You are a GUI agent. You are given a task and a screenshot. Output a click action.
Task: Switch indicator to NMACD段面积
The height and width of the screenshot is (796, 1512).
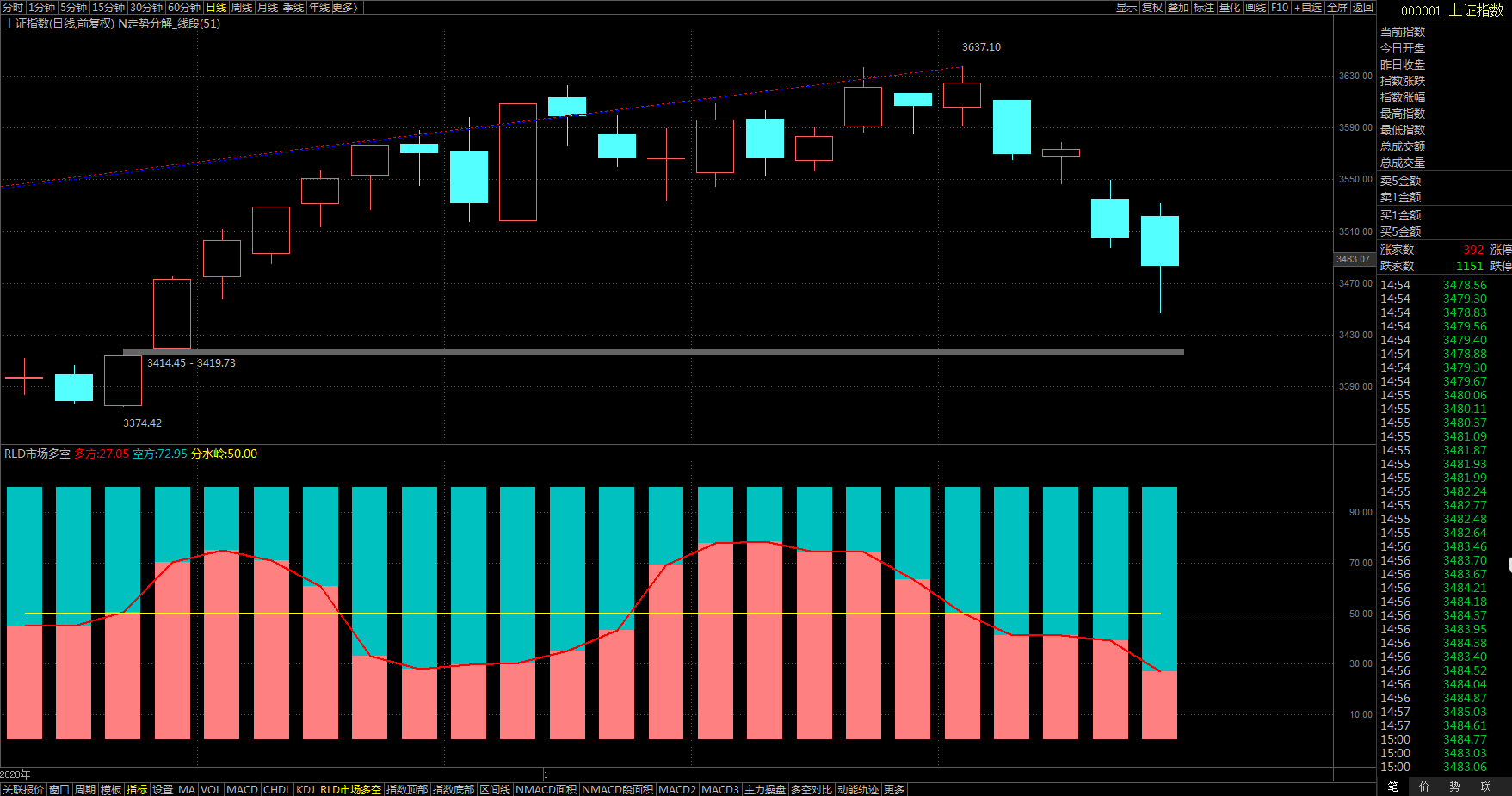tap(618, 789)
